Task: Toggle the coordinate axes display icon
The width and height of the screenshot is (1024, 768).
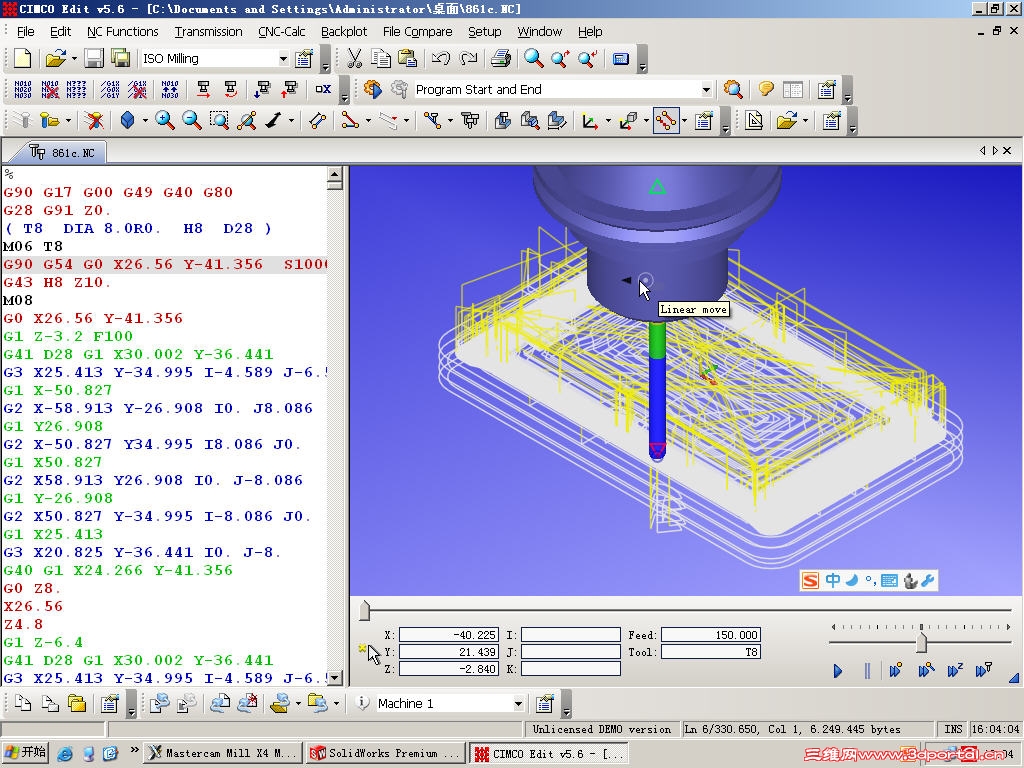Action: [590, 121]
